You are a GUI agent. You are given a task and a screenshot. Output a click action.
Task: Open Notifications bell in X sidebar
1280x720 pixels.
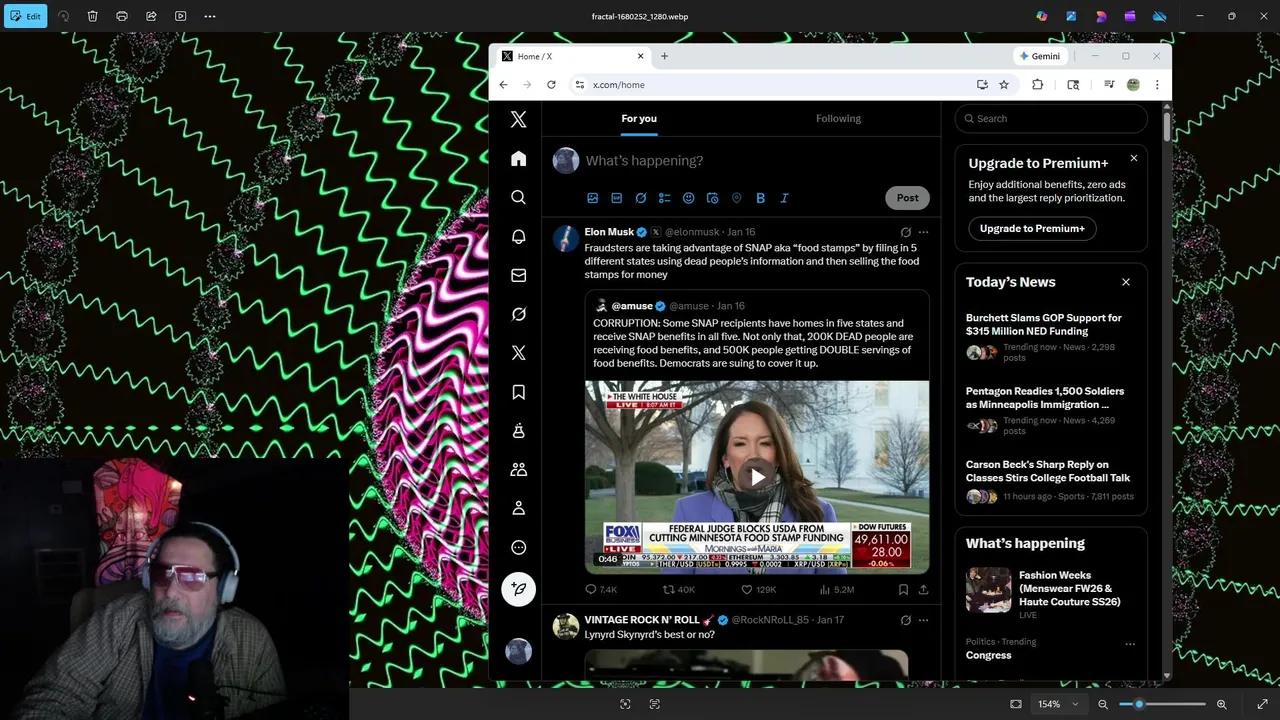pyautogui.click(x=518, y=237)
